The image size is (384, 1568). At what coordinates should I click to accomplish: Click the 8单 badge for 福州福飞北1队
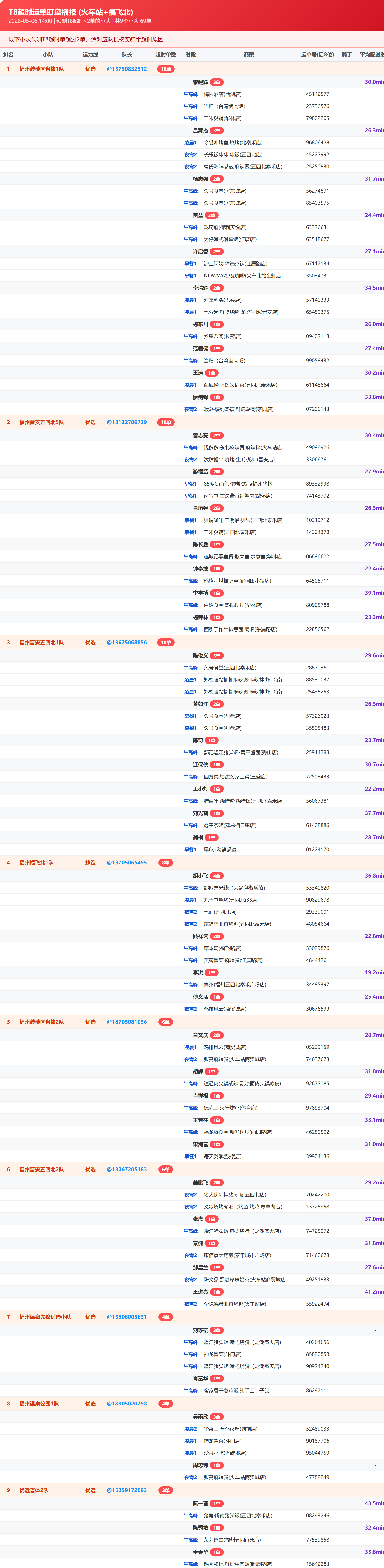[166, 862]
